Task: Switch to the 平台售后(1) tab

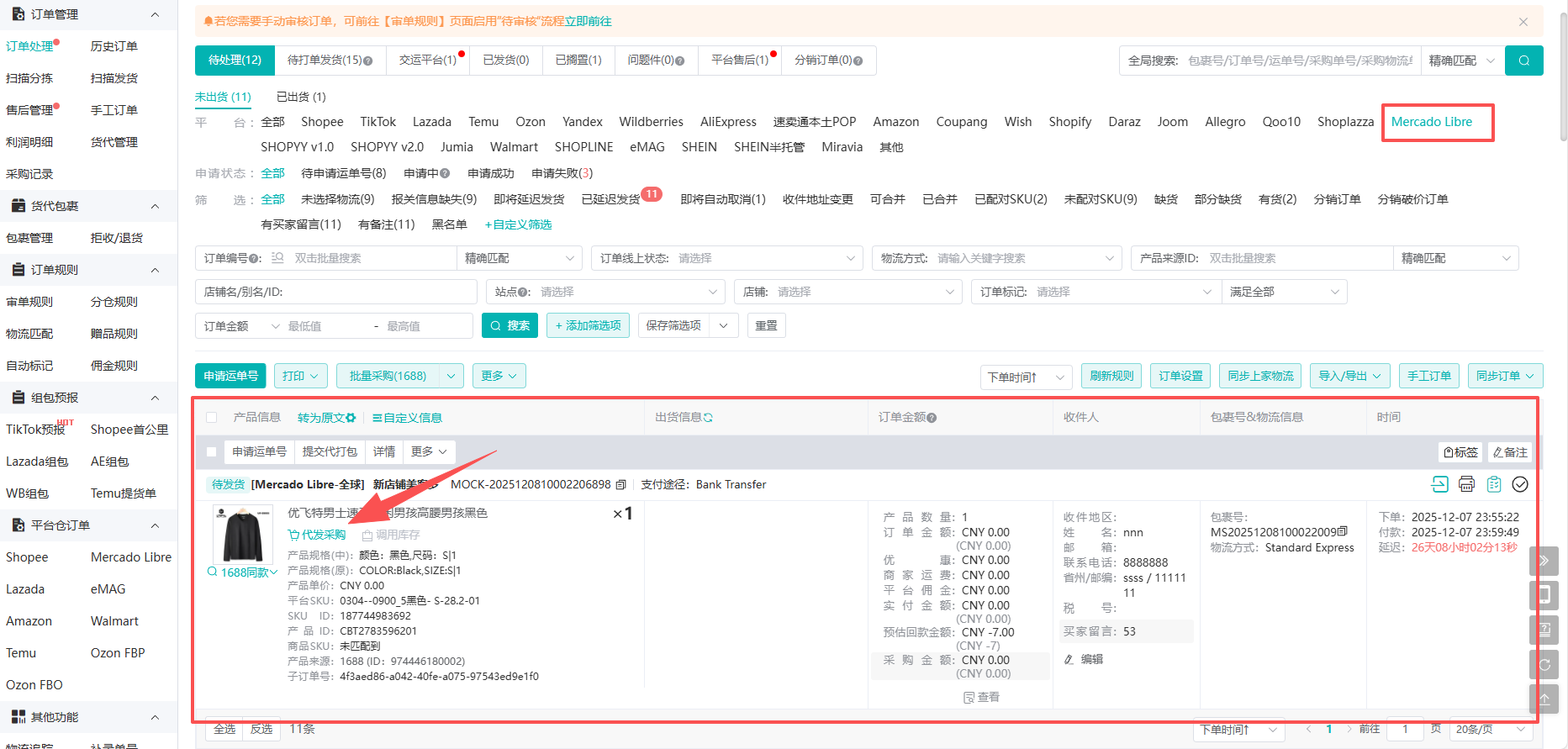Action: [741, 61]
